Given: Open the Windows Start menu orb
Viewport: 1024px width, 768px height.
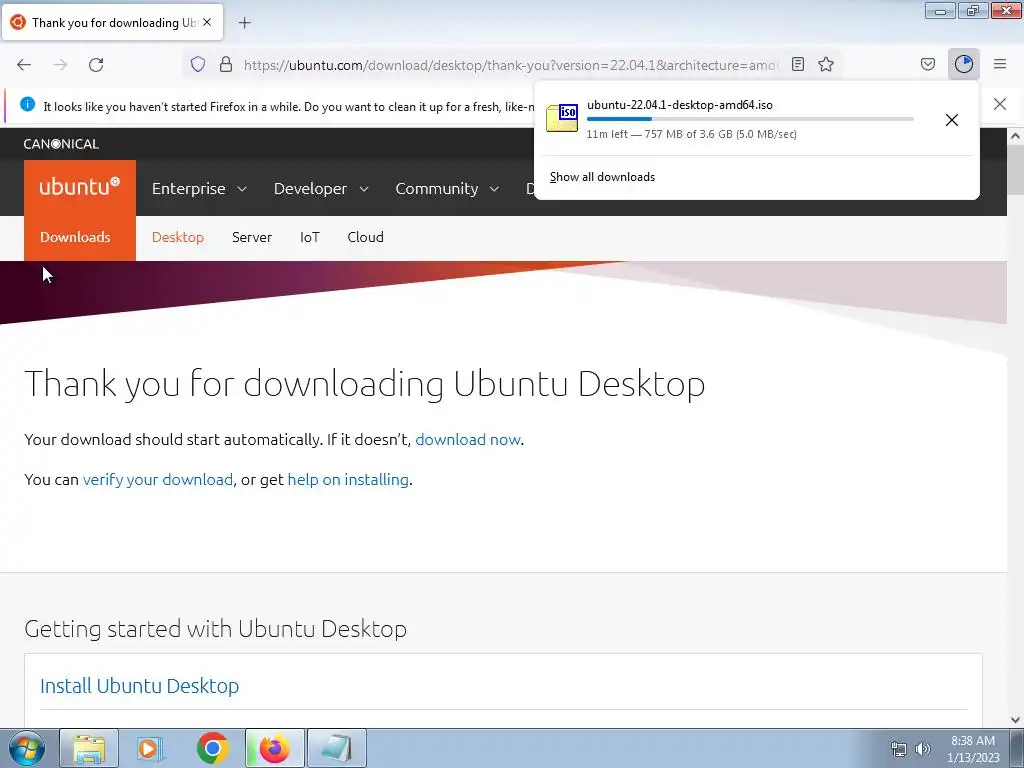Looking at the screenshot, I should tap(26, 748).
